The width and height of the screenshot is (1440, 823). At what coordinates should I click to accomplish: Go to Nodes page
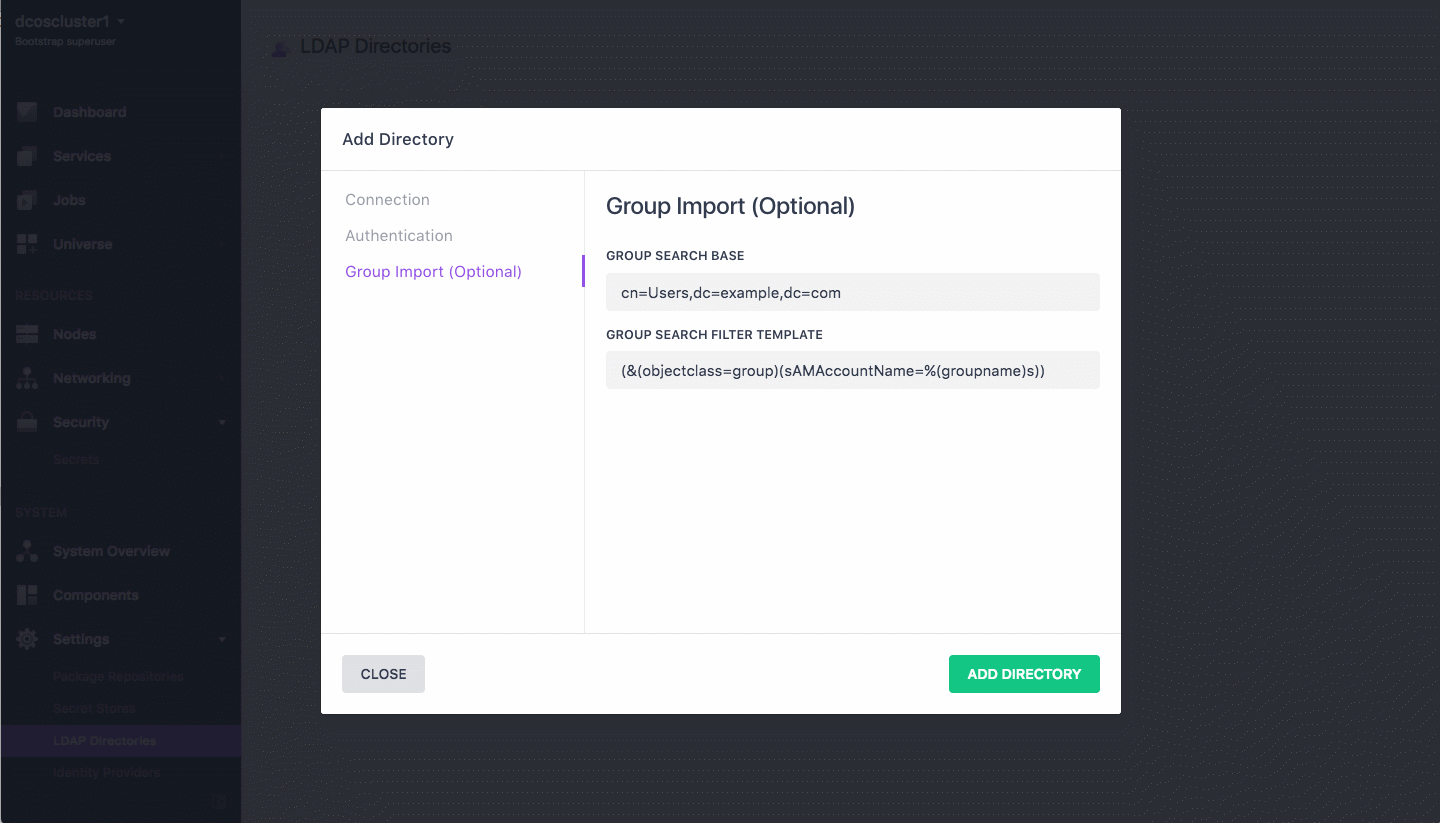pyautogui.click(x=74, y=334)
